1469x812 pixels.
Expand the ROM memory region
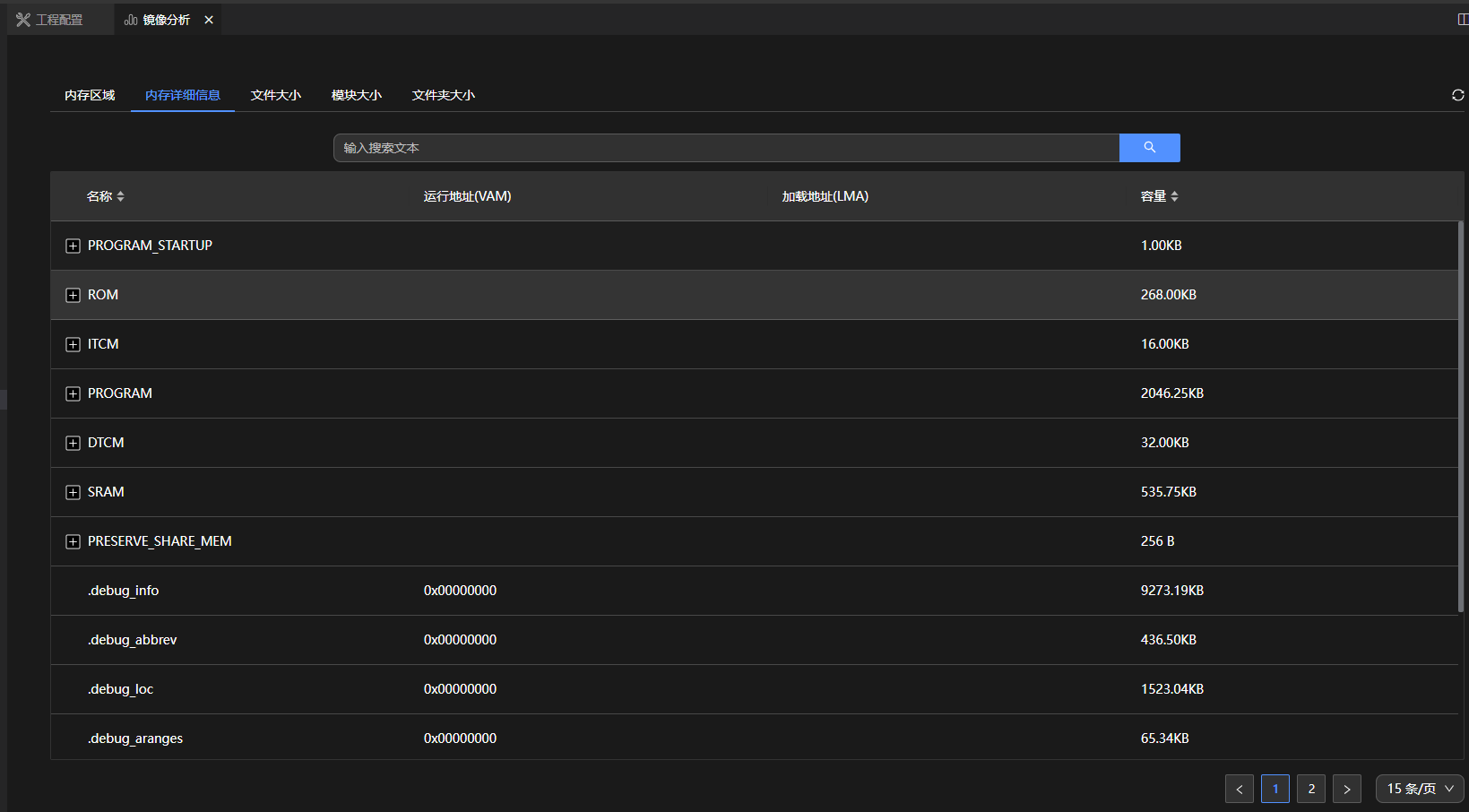point(73,295)
